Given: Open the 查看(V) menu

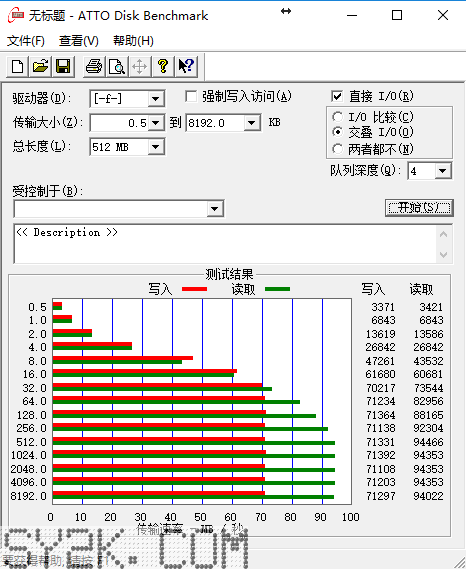Looking at the screenshot, I should (79, 41).
